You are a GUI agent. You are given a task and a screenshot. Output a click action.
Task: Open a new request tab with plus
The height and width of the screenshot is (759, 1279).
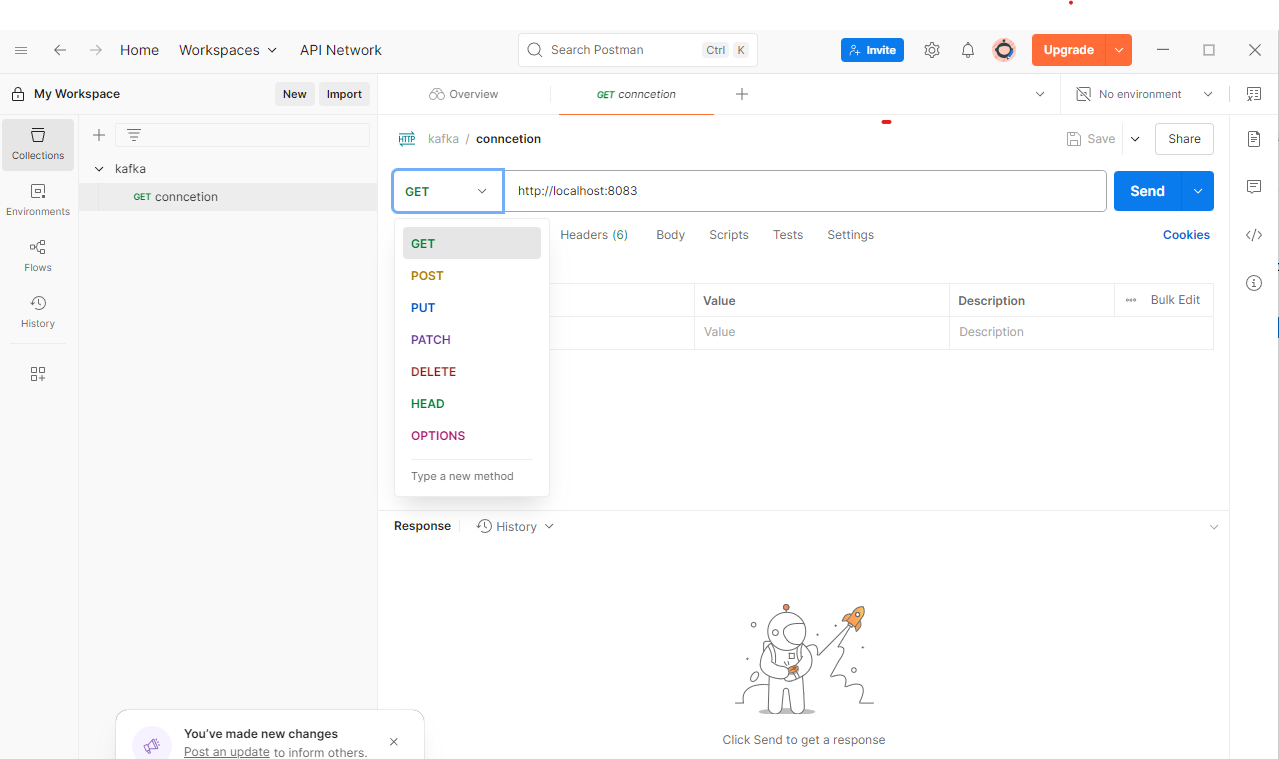click(742, 94)
